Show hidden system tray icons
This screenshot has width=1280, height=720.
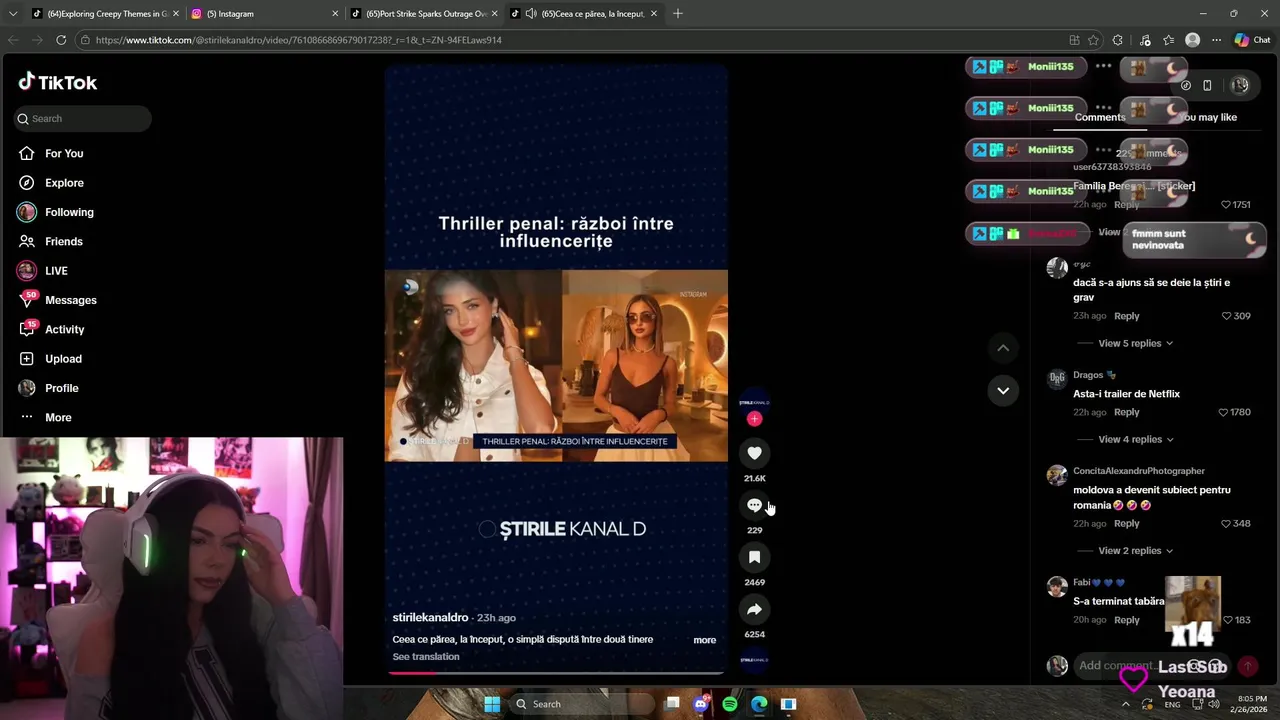(1126, 704)
